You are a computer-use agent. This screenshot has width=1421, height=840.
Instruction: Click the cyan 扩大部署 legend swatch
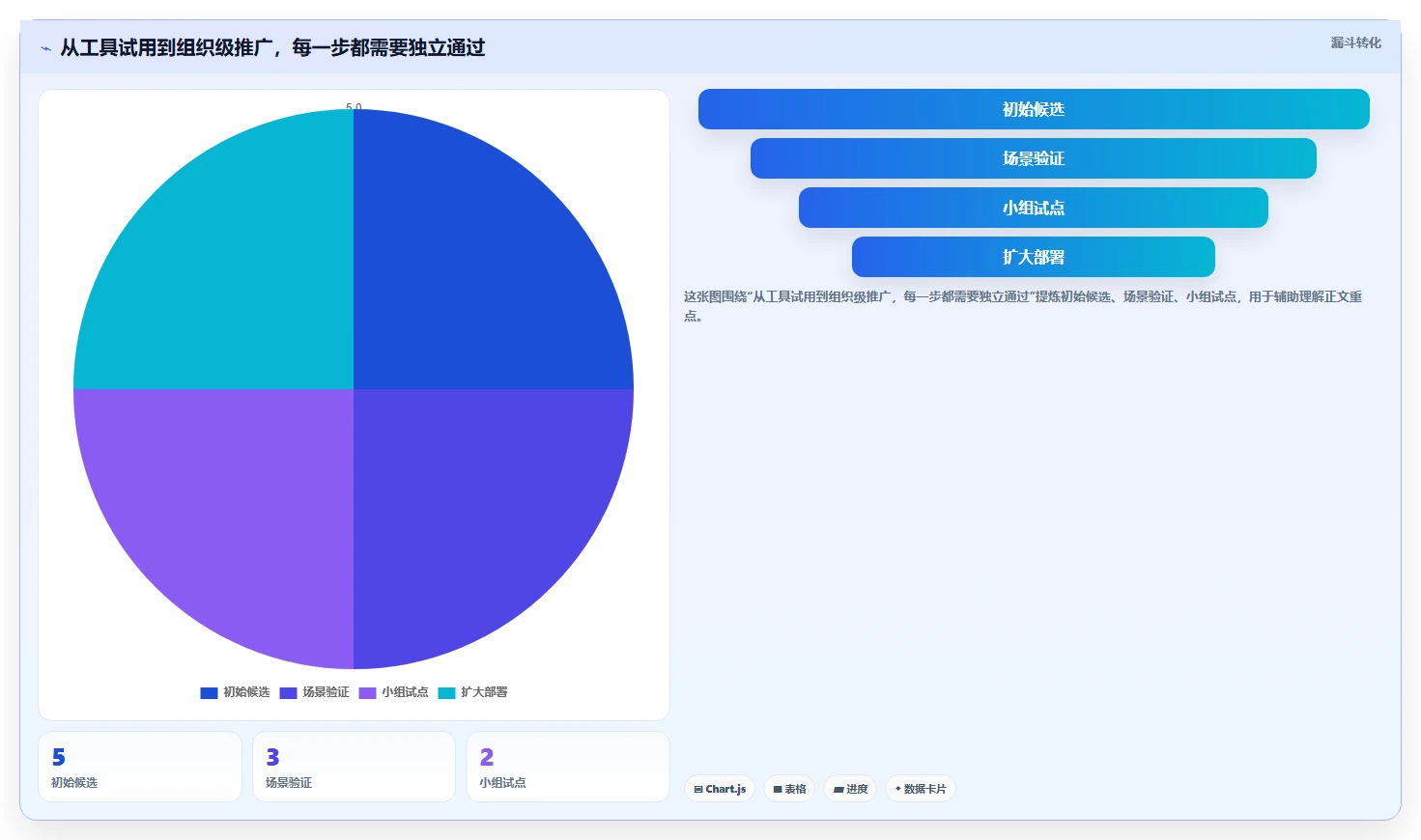pyautogui.click(x=446, y=693)
